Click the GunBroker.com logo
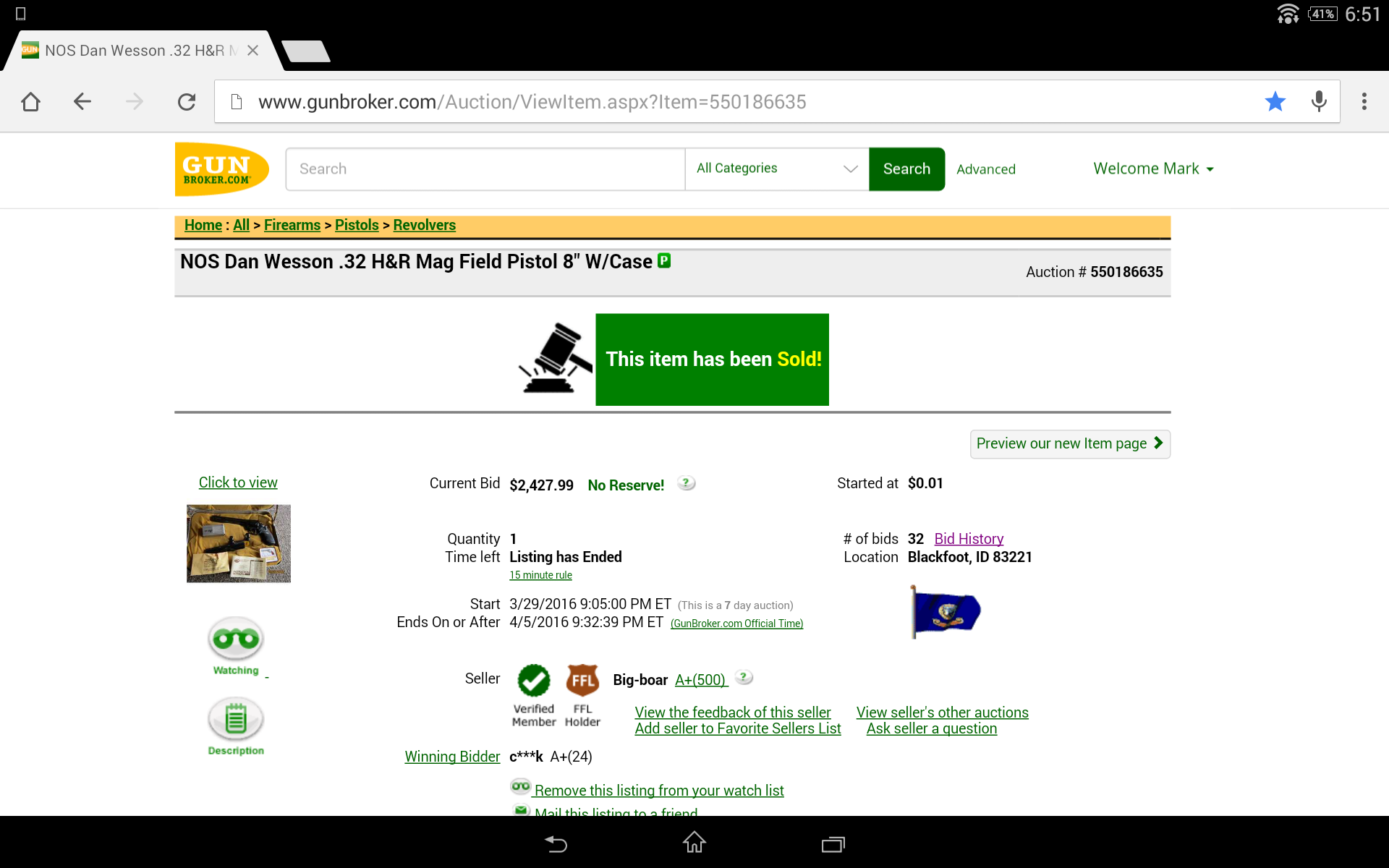This screenshot has width=1389, height=868. pos(222,169)
